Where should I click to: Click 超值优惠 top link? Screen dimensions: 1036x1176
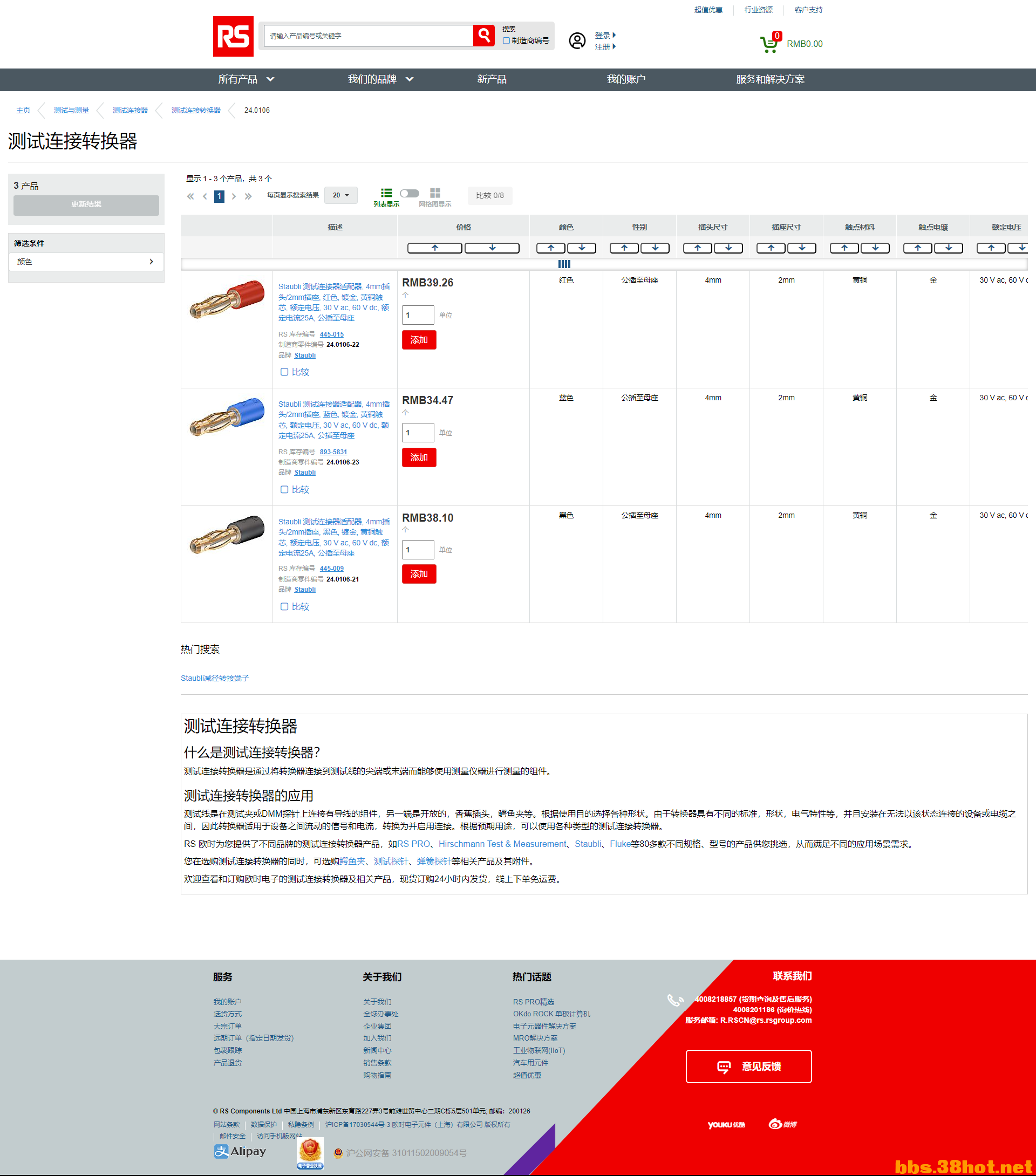(708, 10)
